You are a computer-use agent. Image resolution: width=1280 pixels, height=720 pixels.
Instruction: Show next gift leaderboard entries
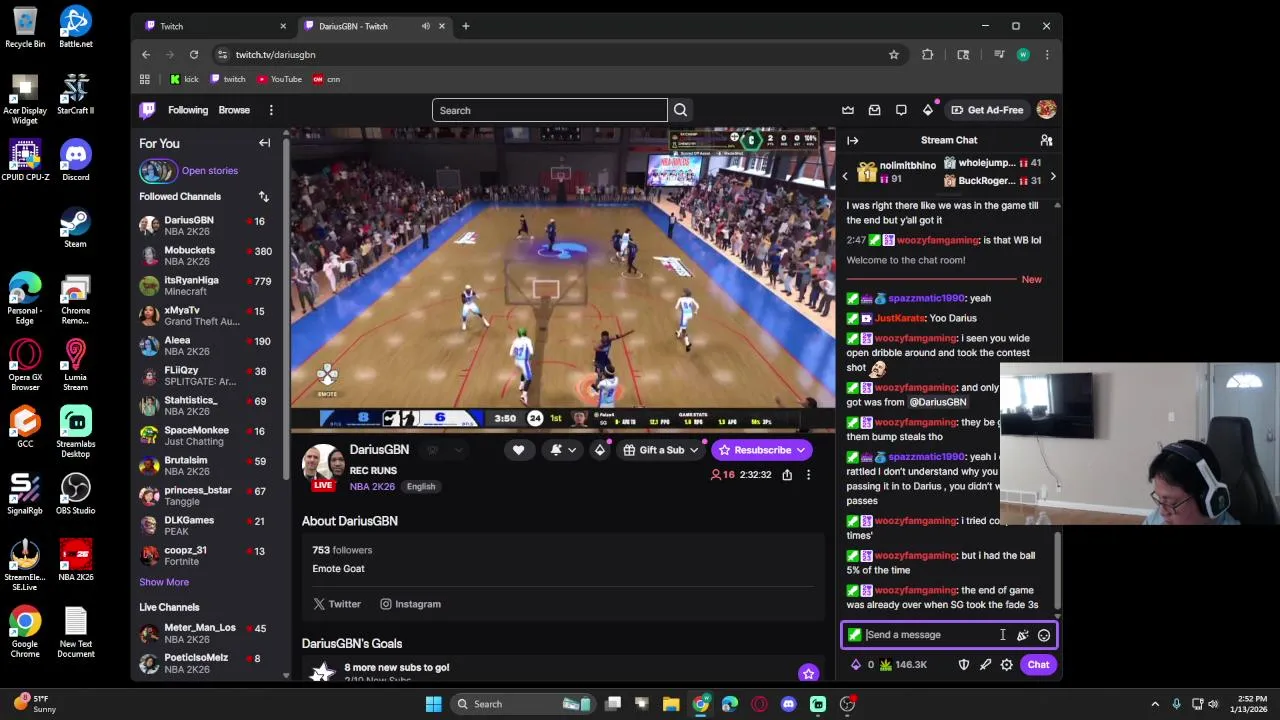click(1052, 176)
